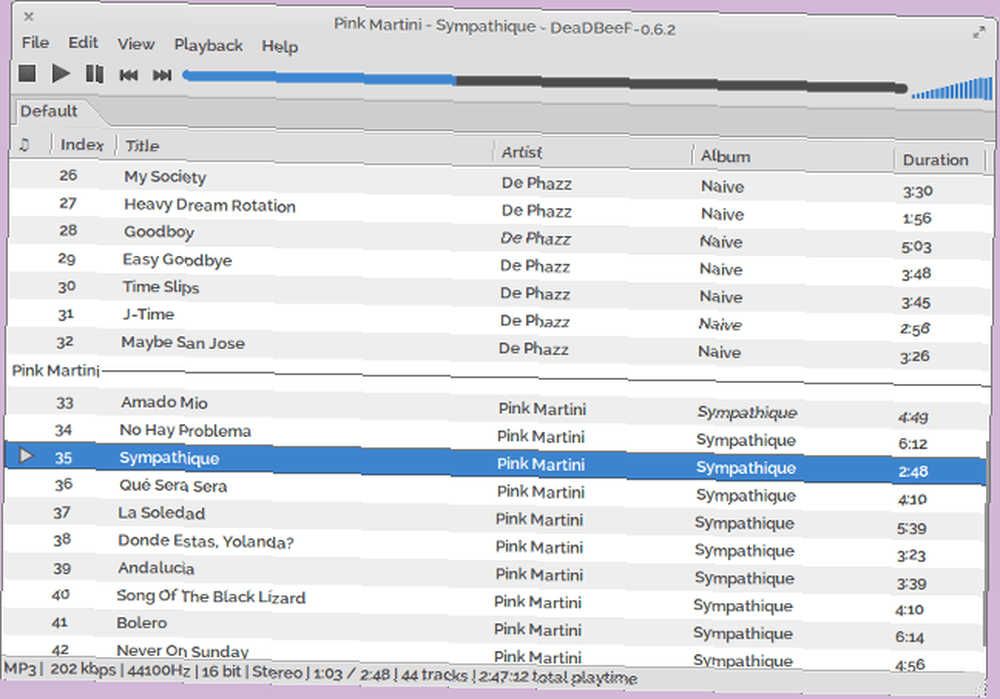Open the Edit menu
This screenshot has height=699, width=1000.
(83, 43)
